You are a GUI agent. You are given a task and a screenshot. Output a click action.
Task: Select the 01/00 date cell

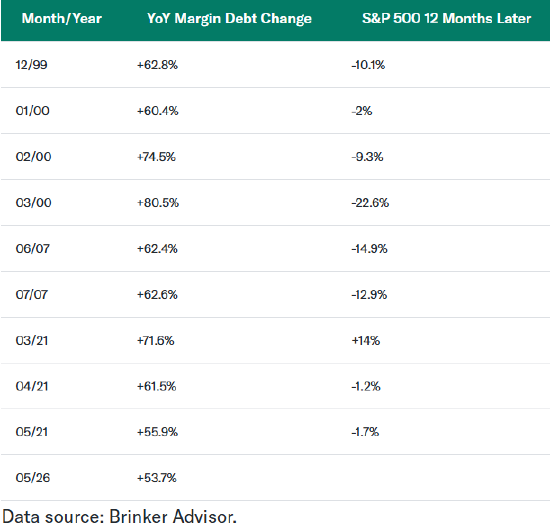click(x=32, y=111)
